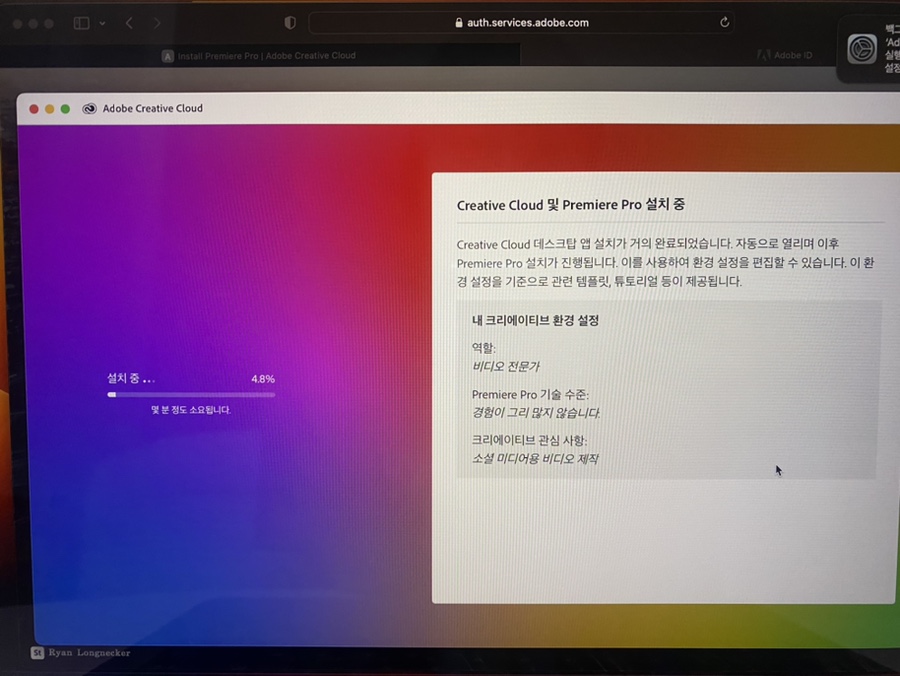The width and height of the screenshot is (900, 676).
Task: Click the installation progress bar
Action: (x=191, y=395)
